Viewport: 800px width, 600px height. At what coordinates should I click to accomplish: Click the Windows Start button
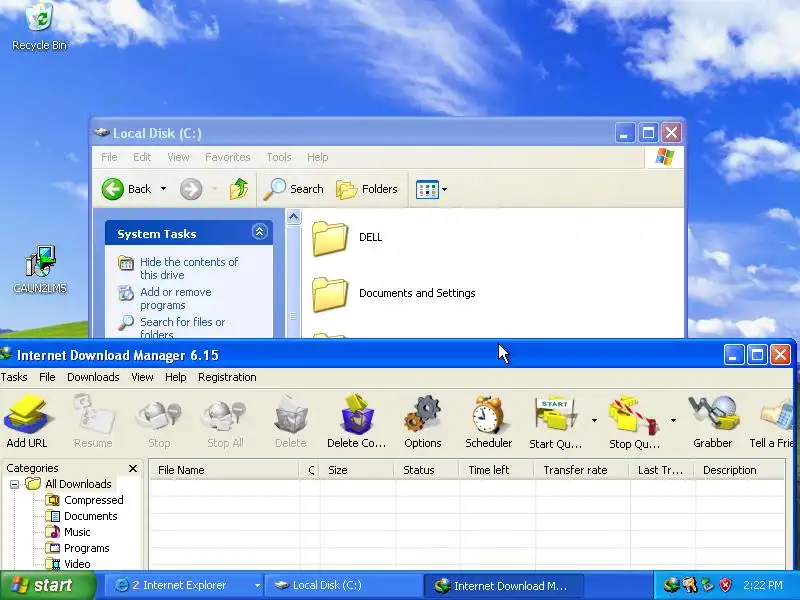tap(47, 585)
